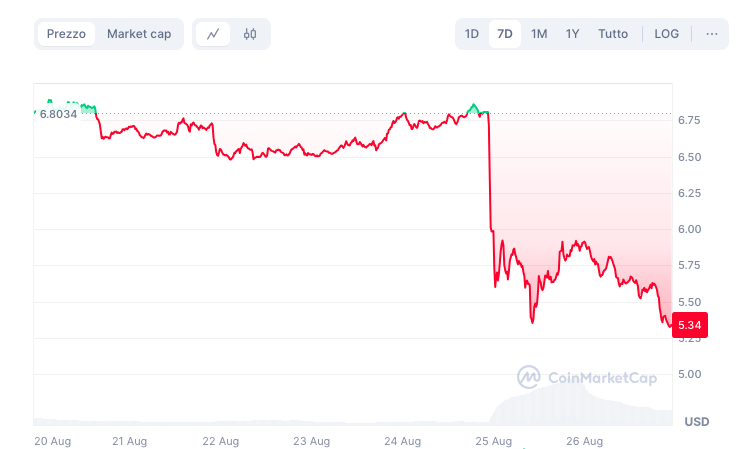
Task: Set time range to 1M
Action: (539, 34)
